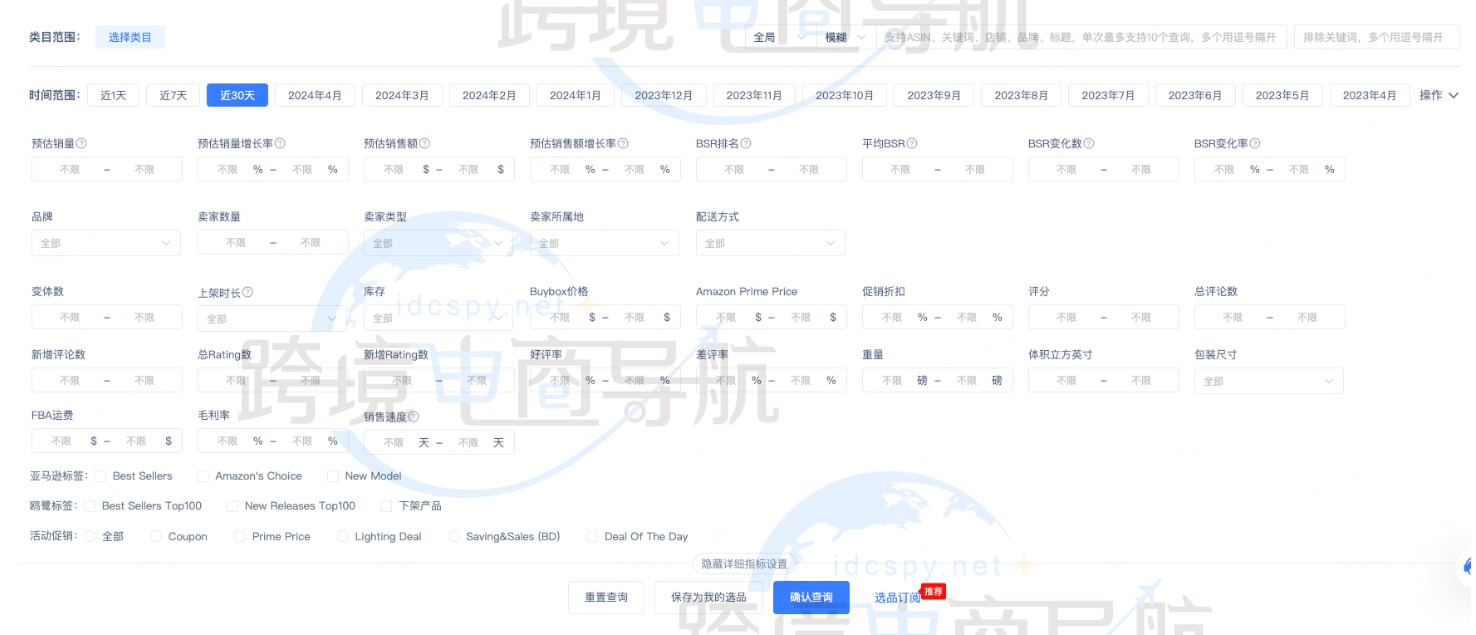Check the Best Sellers checkbox under 亚马逊标签
1476x635 pixels.
coord(100,476)
